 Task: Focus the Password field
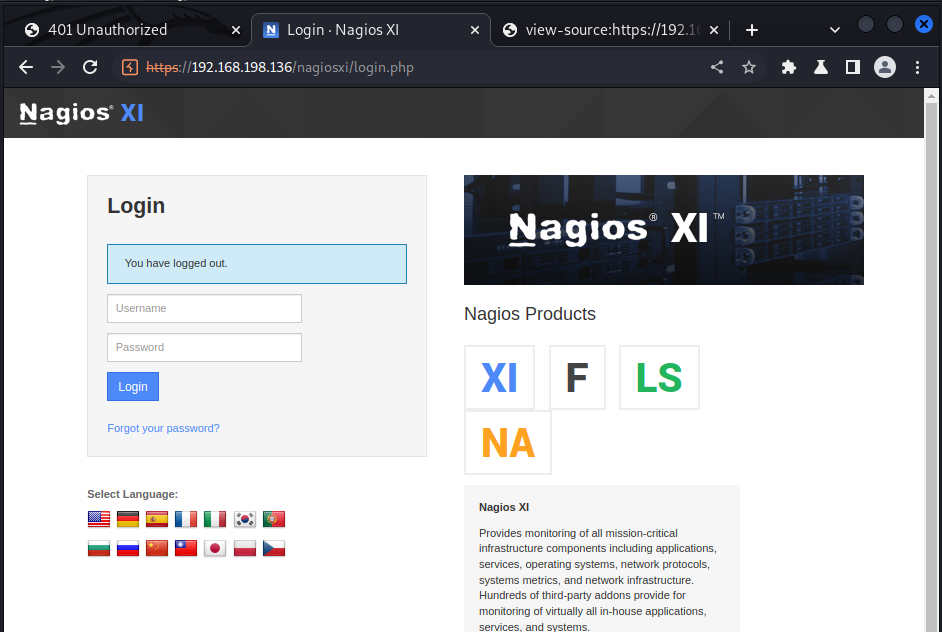tap(204, 347)
